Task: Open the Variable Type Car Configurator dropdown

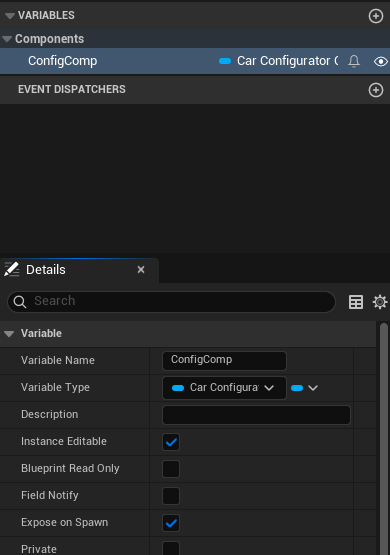Action: (224, 388)
